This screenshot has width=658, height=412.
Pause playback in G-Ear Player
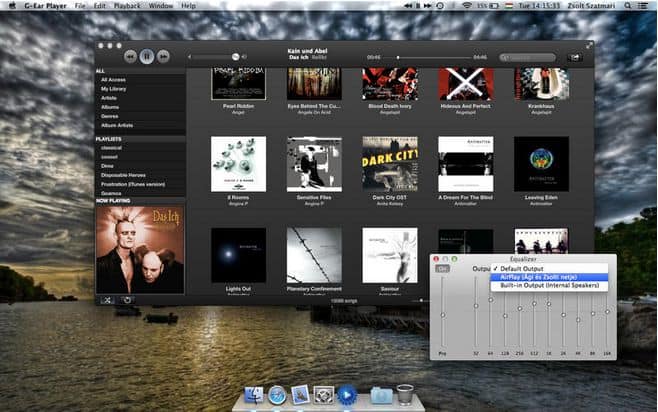(147, 56)
